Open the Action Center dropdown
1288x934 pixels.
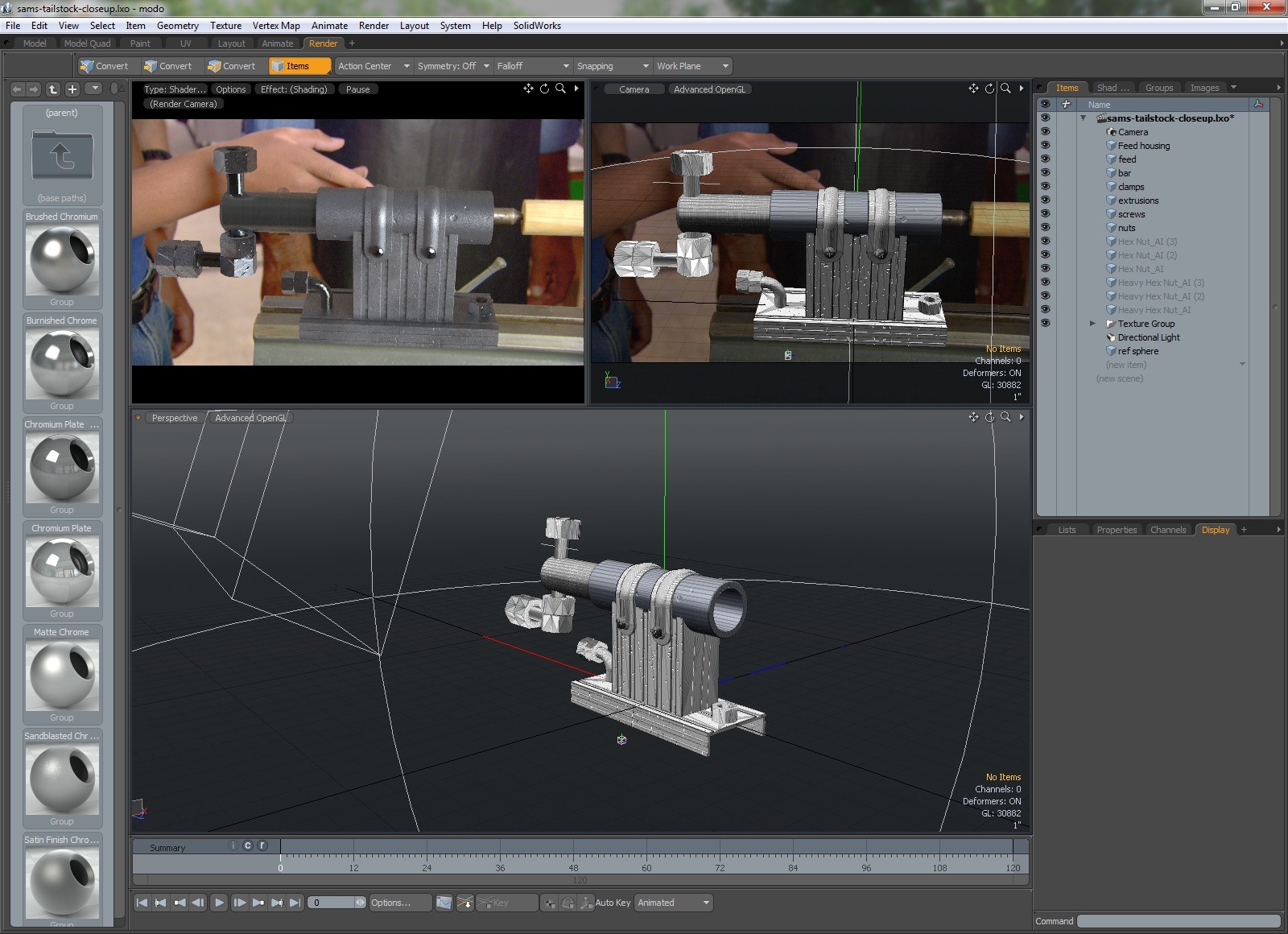373,66
